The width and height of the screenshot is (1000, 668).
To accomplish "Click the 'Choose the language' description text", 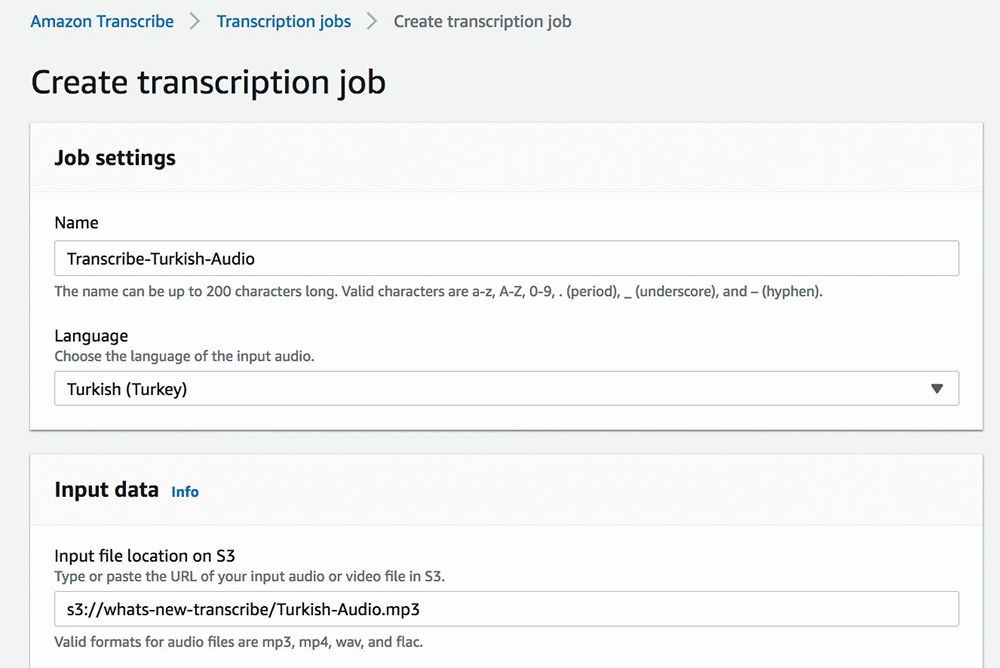I will click(184, 356).
